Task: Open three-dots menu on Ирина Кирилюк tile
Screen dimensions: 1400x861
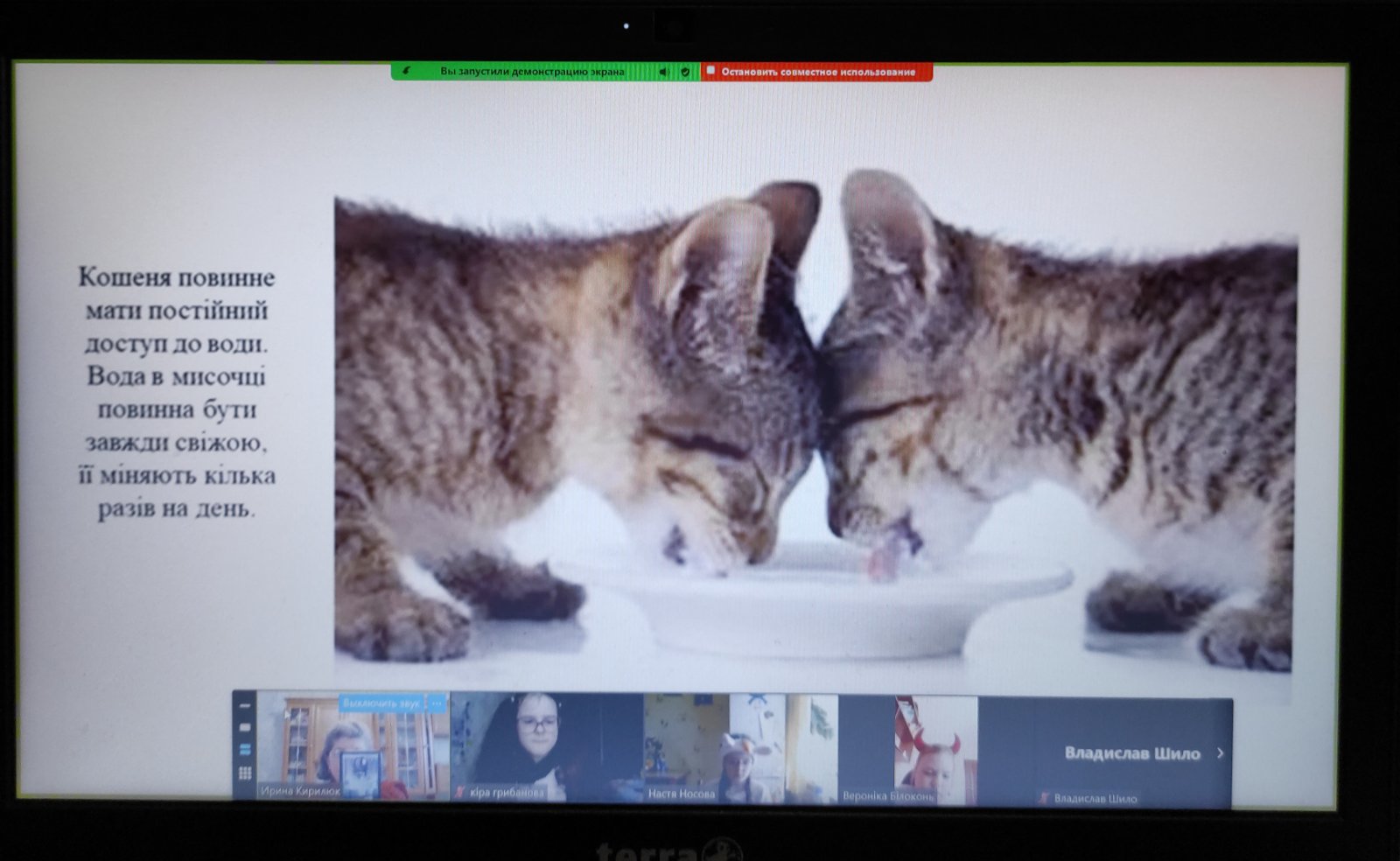Action: click(x=437, y=703)
